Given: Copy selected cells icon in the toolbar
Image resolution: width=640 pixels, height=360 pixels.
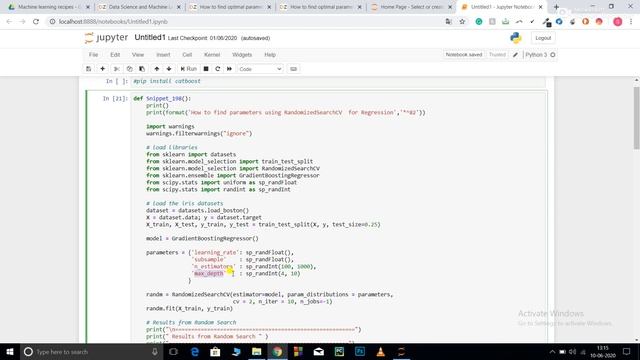Looking at the screenshot, I should 129,69.
